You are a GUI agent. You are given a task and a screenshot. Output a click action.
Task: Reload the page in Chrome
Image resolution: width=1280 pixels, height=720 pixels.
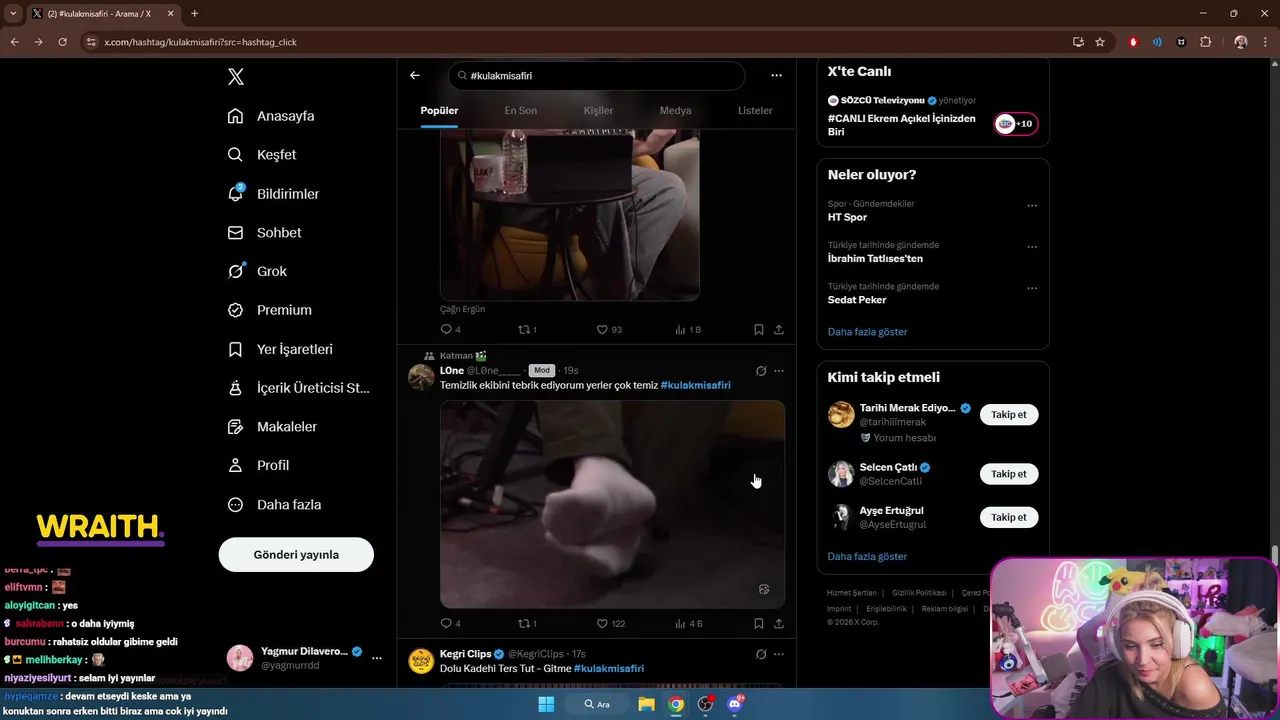pyautogui.click(x=62, y=42)
